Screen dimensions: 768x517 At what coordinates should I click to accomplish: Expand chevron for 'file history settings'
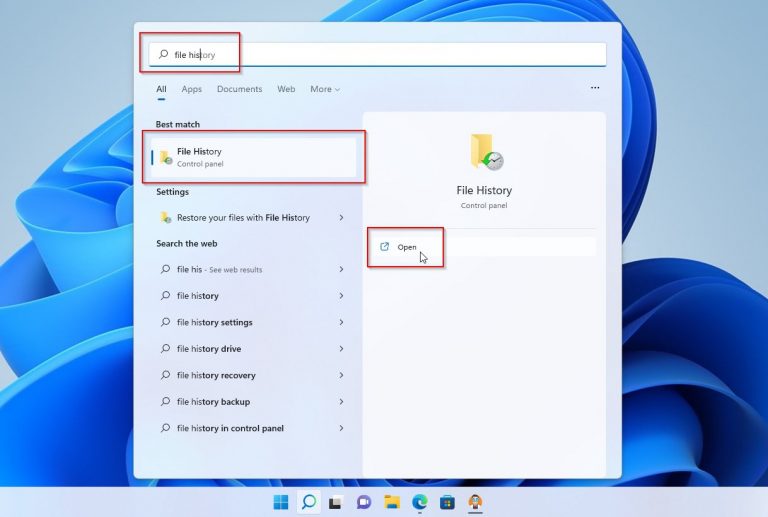[341, 322]
